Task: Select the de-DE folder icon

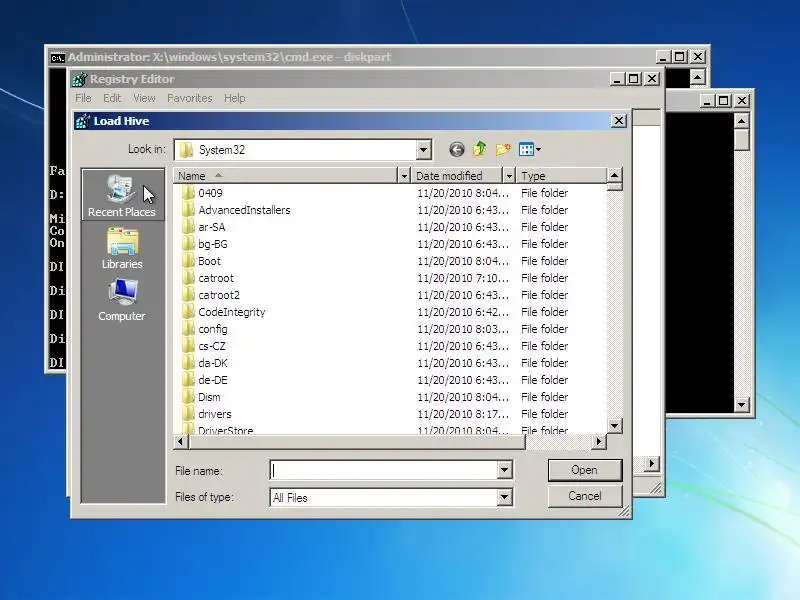Action: [188, 380]
